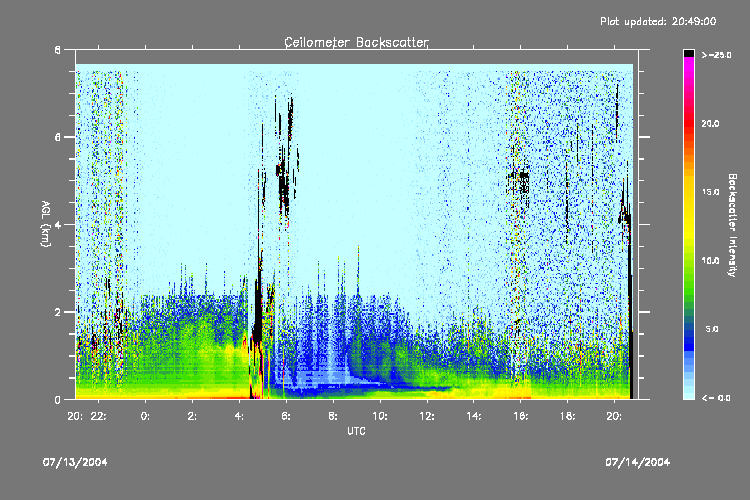This screenshot has width=750, height=500.
Task: Click the 'AGL (km)' y-axis label
Action: point(45,224)
